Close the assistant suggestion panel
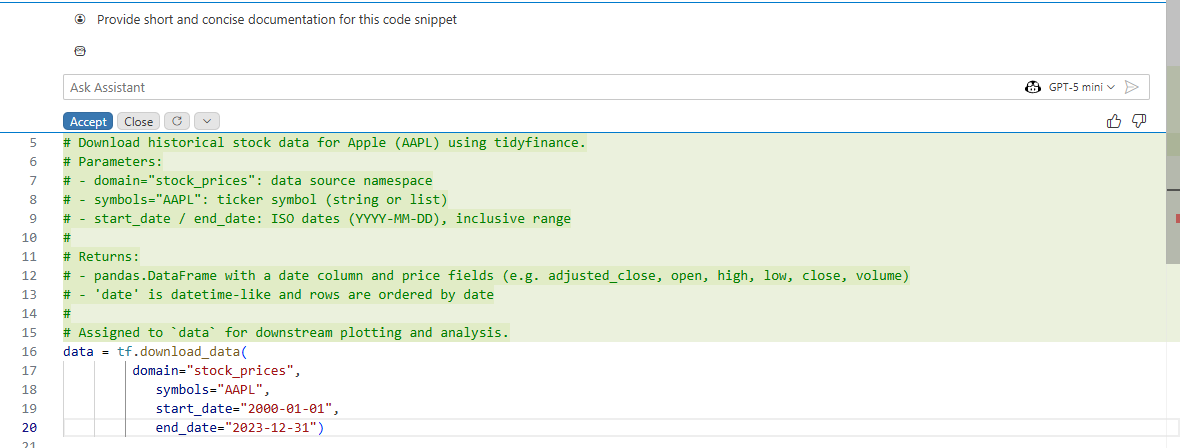1180x448 pixels. [x=138, y=121]
